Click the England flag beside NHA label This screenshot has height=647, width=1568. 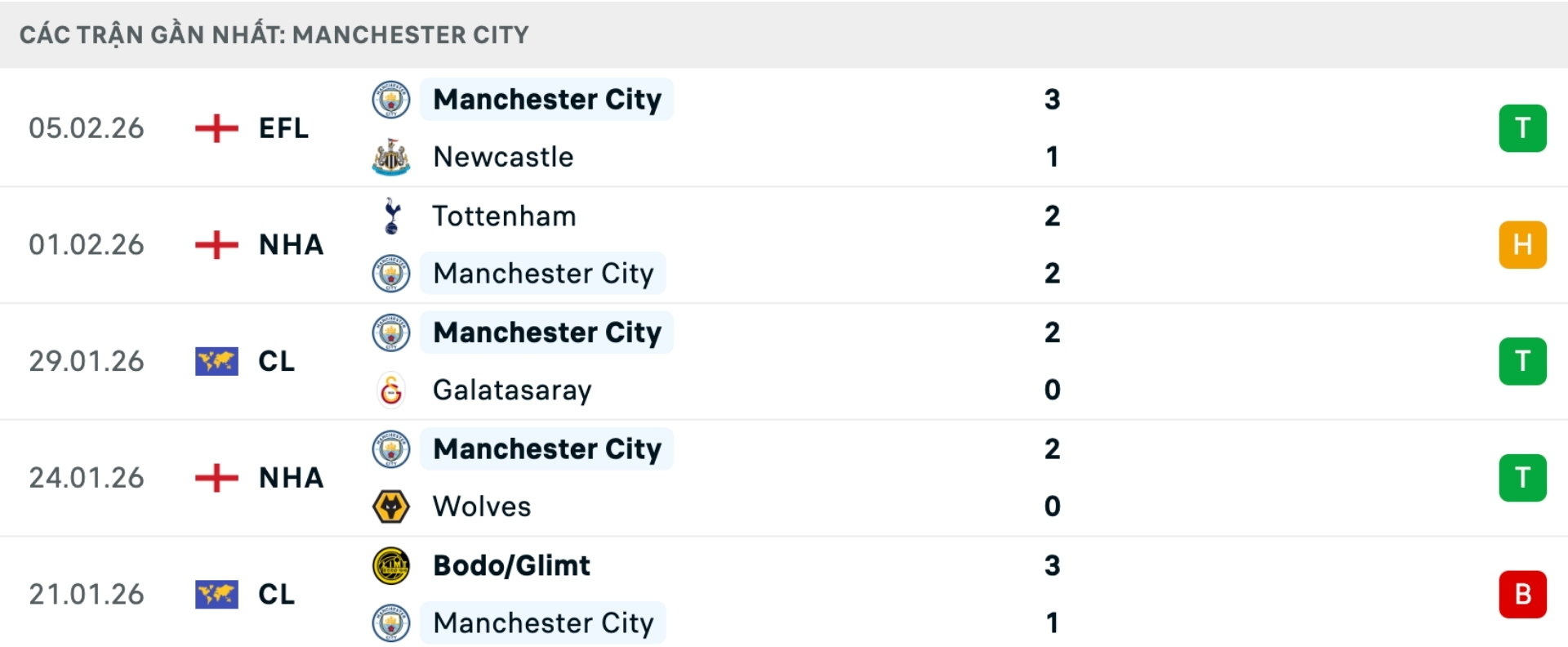click(215, 244)
